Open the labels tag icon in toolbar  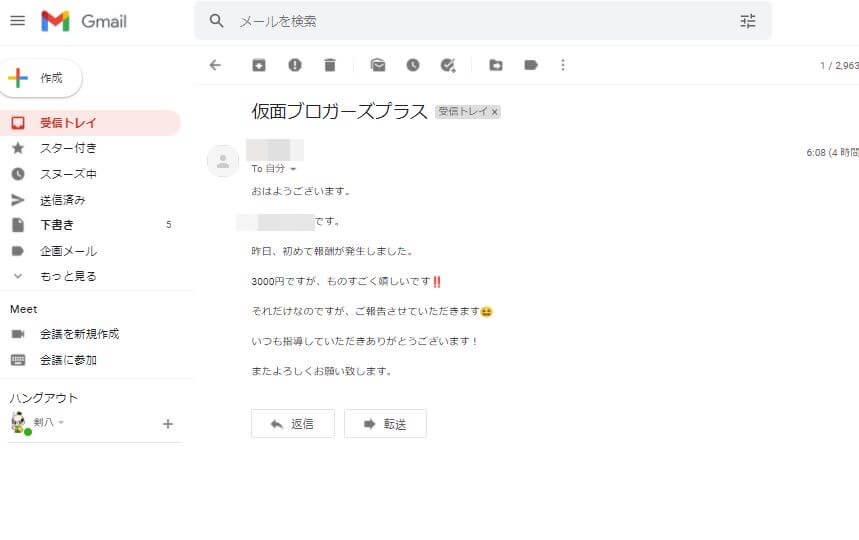coord(531,65)
